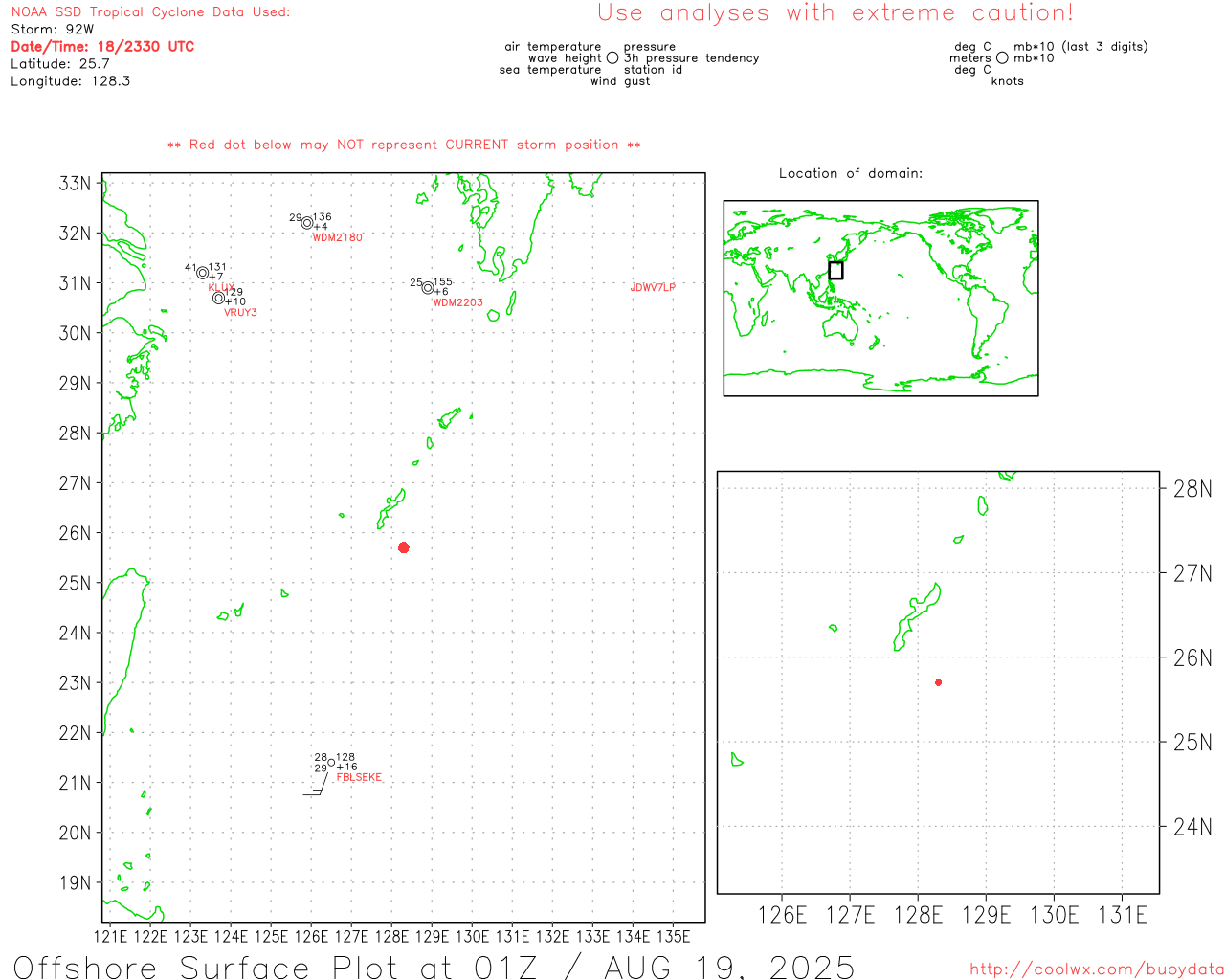Image resolution: width=1225 pixels, height=980 pixels.
Task: Click the Date/Time 18/2330 UTC text
Action: click(102, 47)
